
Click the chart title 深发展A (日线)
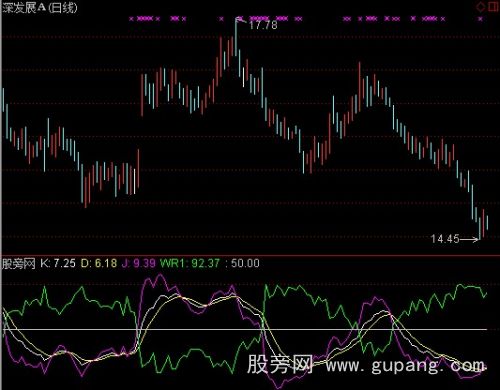click(x=40, y=8)
